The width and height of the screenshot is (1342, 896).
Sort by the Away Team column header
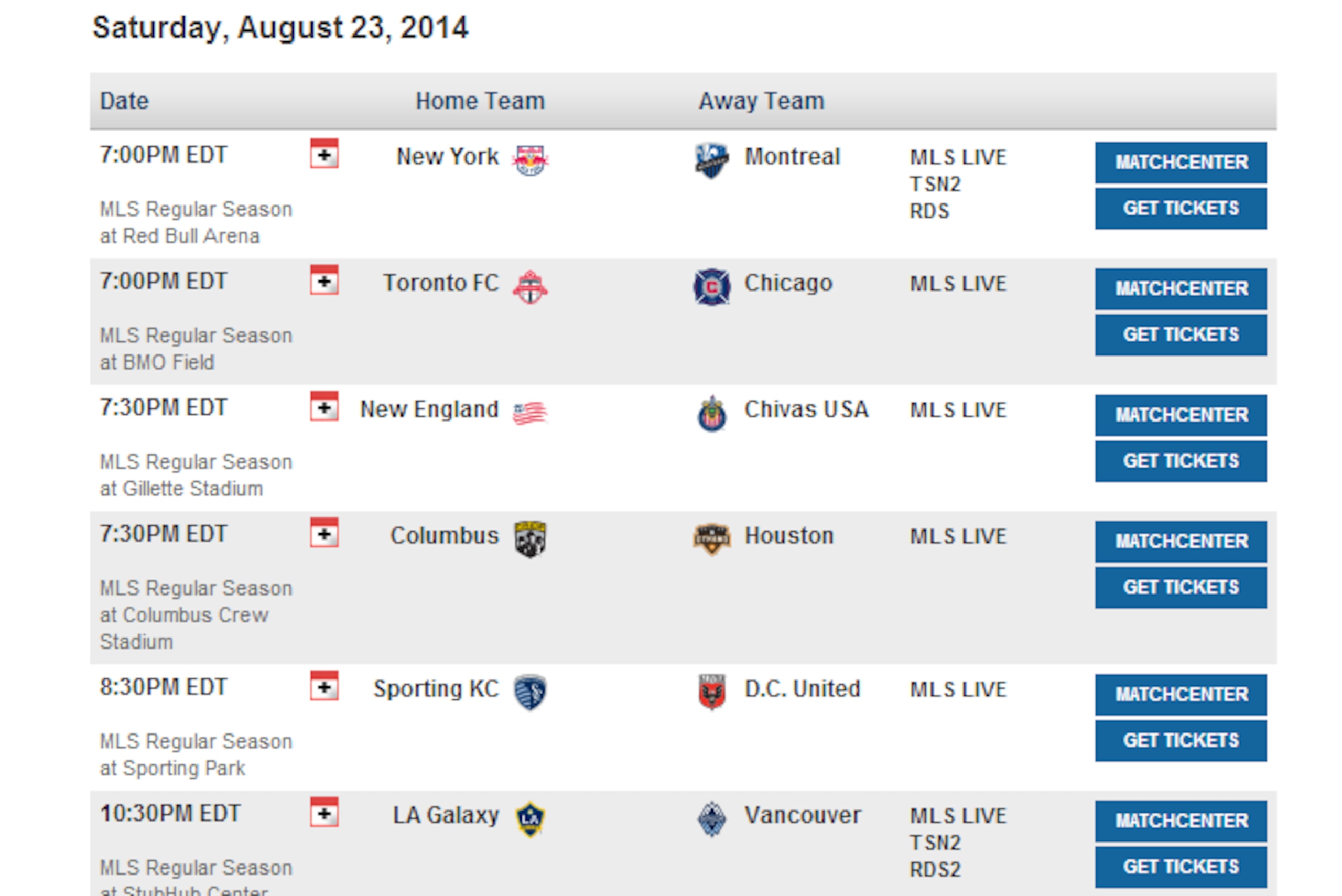tap(762, 101)
